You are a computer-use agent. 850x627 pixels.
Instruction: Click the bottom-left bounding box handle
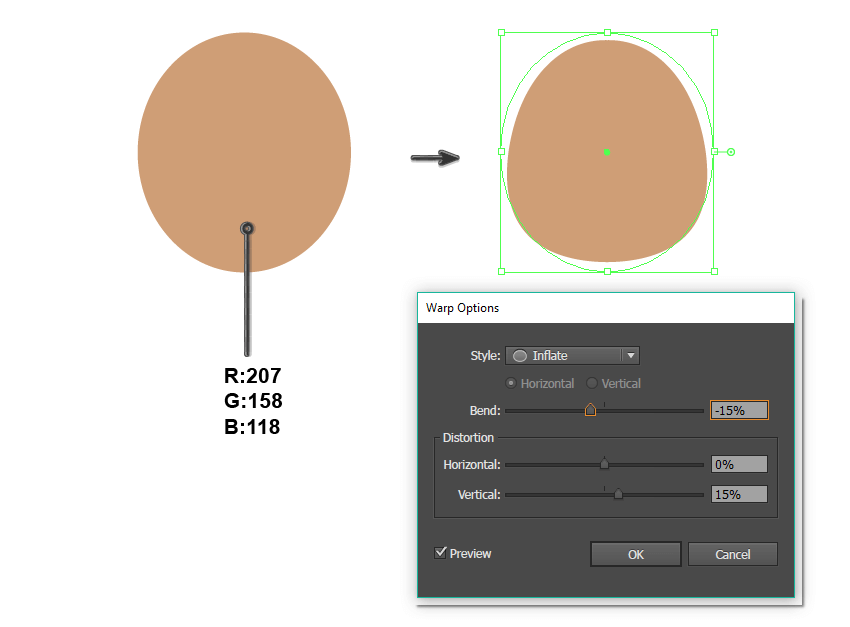tap(501, 271)
